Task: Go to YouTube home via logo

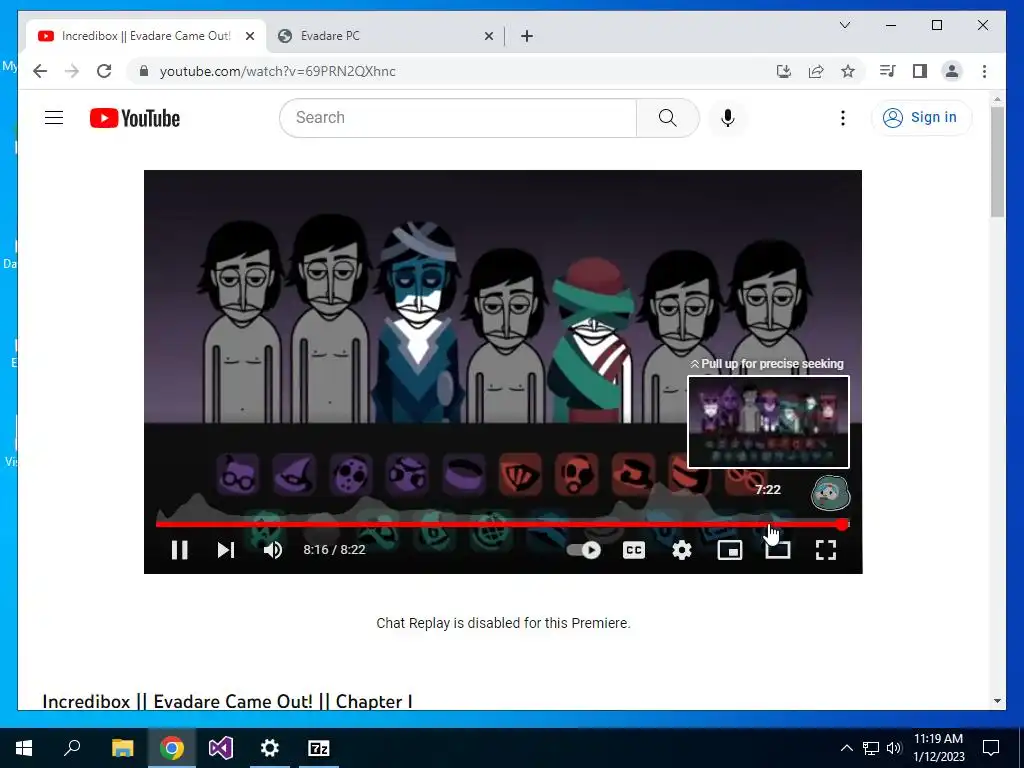Action: pyautogui.click(x=135, y=118)
